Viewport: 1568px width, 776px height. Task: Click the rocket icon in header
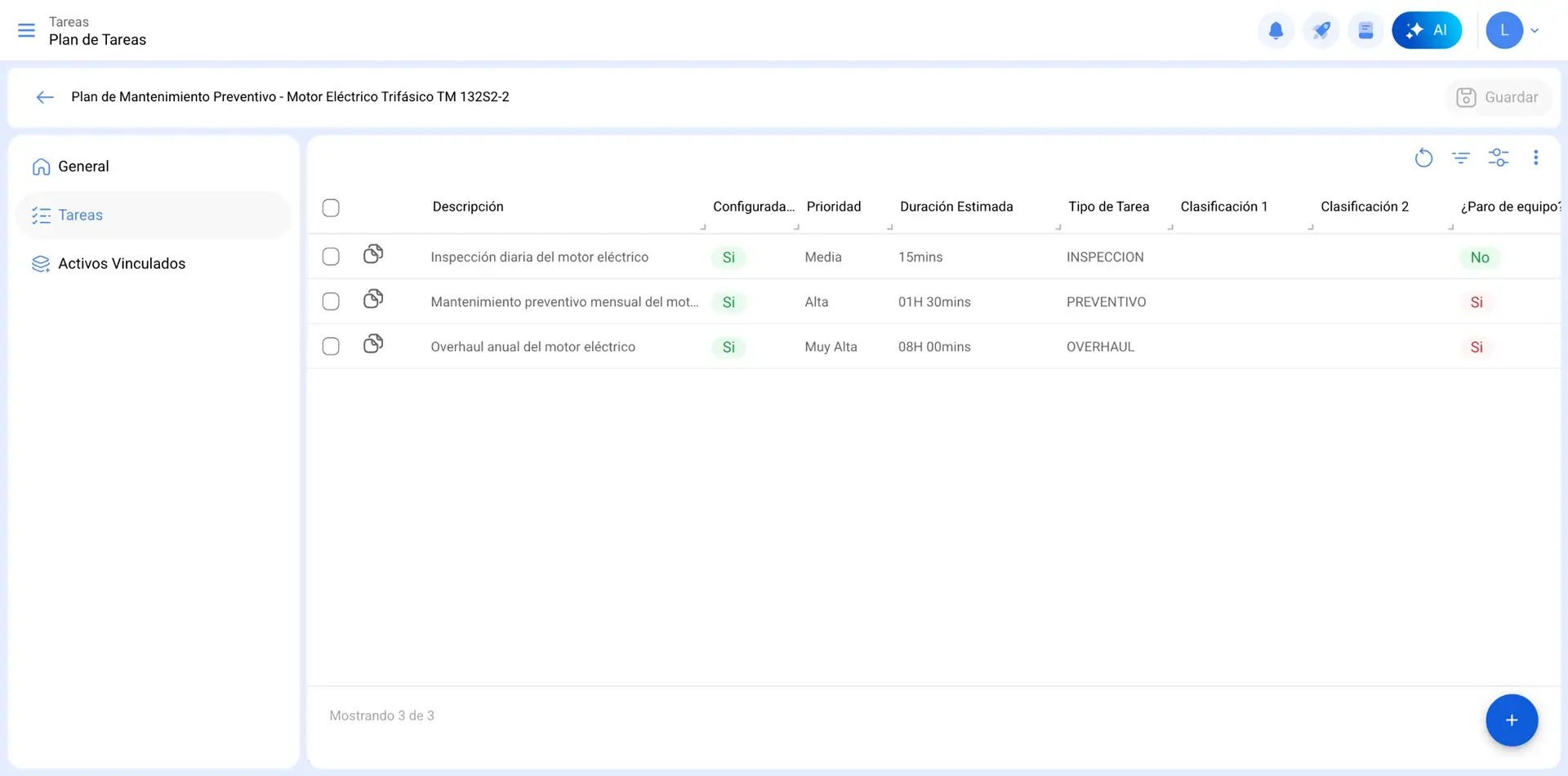click(x=1321, y=31)
